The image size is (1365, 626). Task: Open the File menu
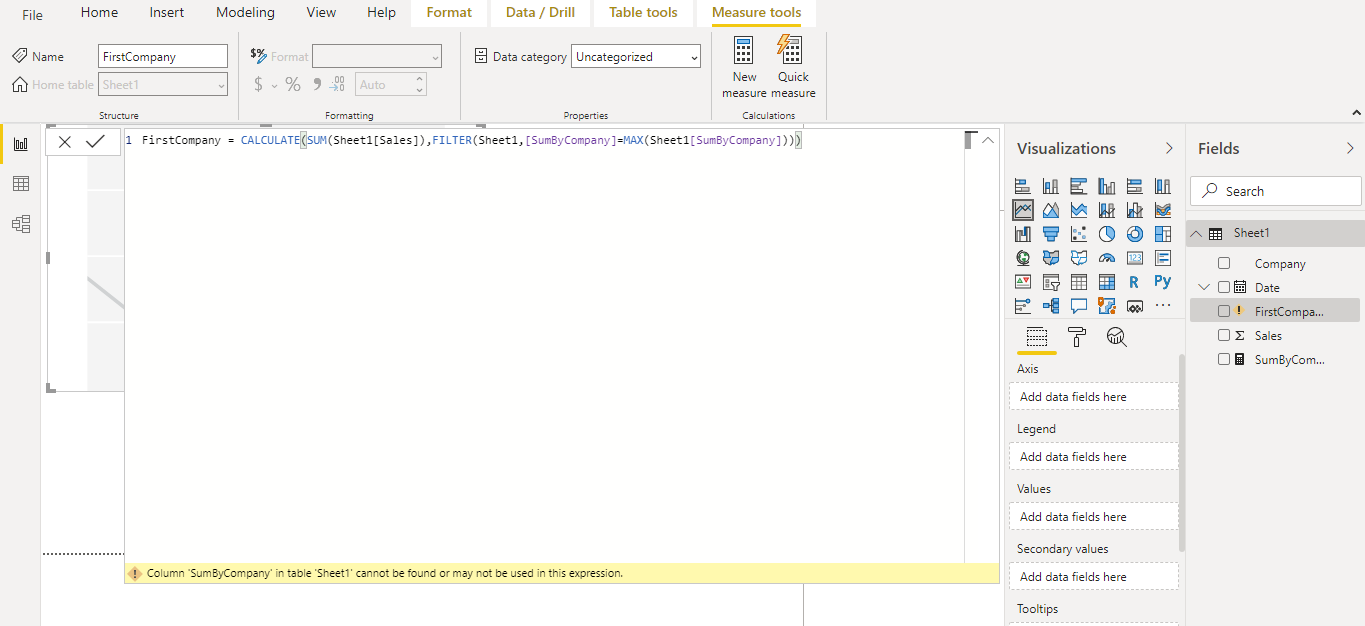click(x=33, y=14)
